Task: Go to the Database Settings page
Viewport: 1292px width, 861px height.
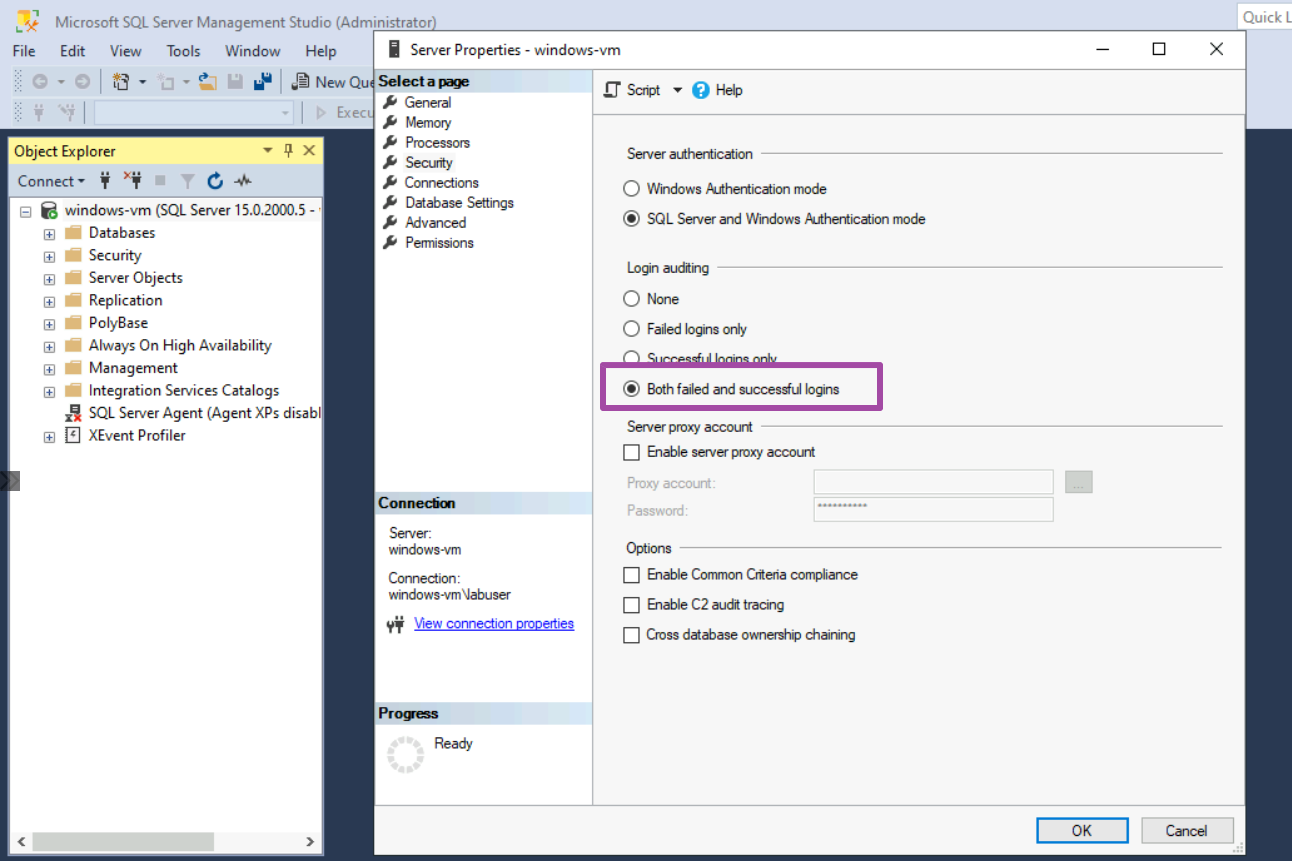Action: click(459, 202)
